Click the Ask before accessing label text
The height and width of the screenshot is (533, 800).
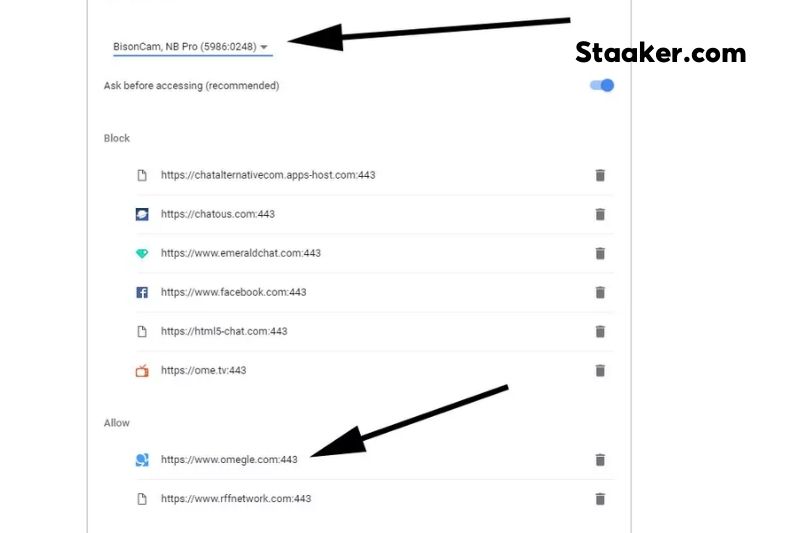click(191, 86)
